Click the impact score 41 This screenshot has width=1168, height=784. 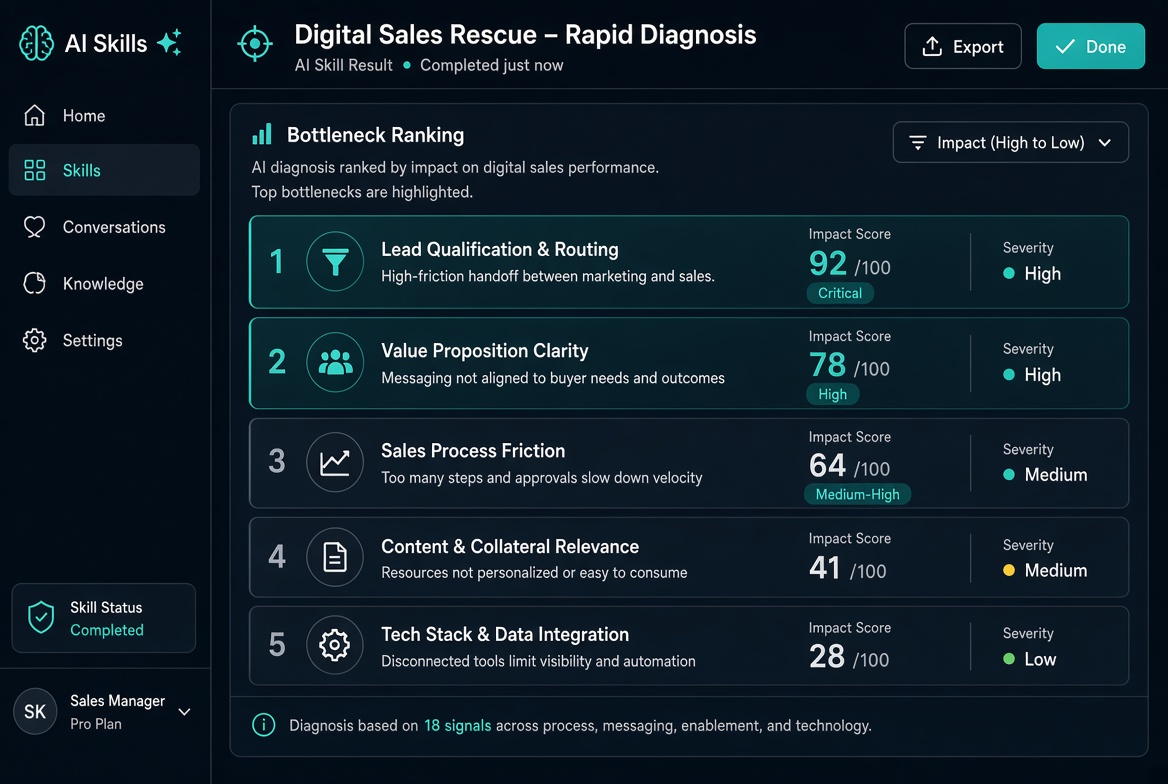[x=825, y=568]
